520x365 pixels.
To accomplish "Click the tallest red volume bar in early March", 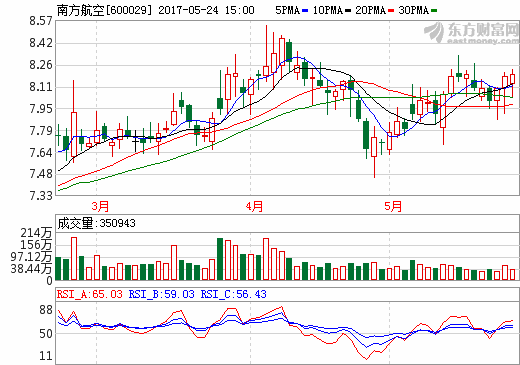I will click(74, 259).
